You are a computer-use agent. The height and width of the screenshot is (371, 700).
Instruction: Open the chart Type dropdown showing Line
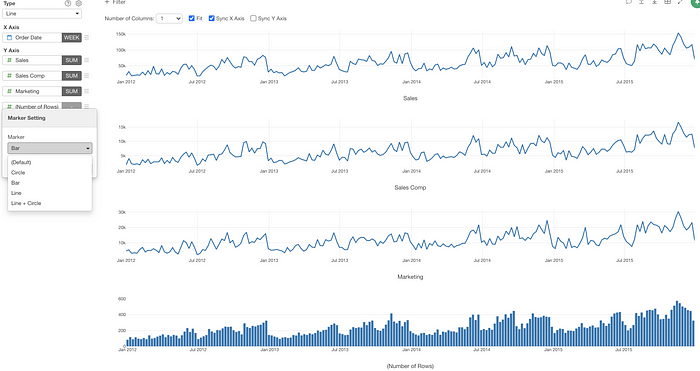42,14
